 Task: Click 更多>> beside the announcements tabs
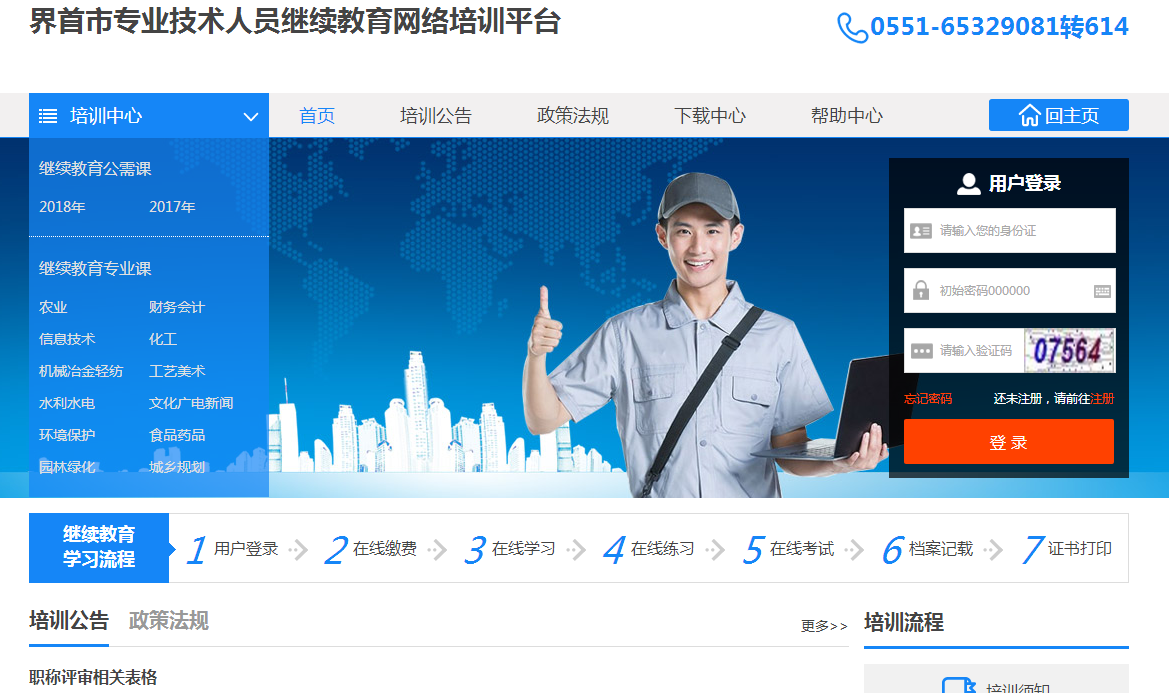[823, 626]
